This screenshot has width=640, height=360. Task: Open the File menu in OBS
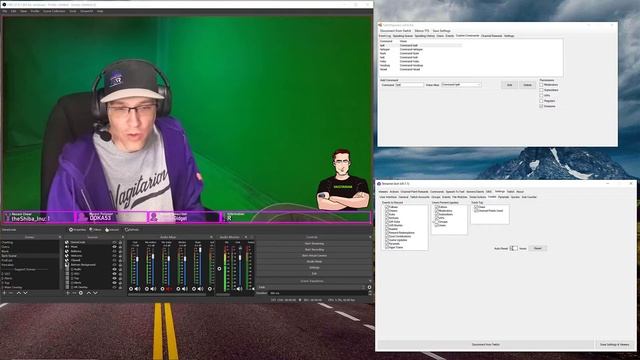pos(4,11)
